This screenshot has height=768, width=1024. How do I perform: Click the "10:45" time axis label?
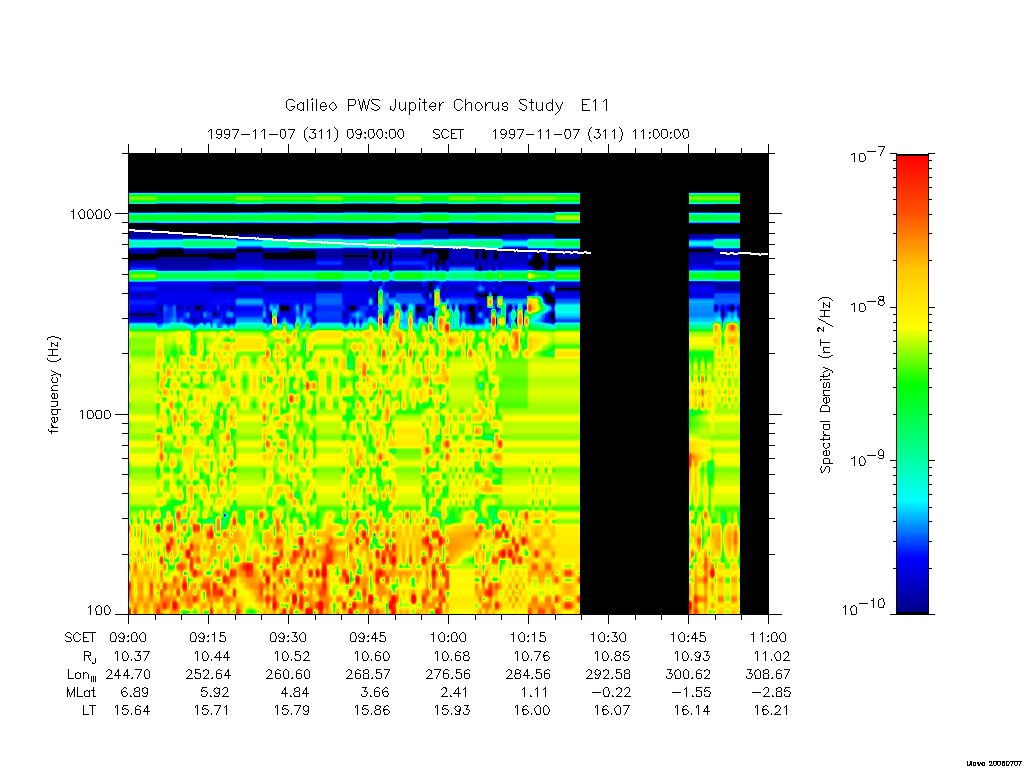click(688, 637)
